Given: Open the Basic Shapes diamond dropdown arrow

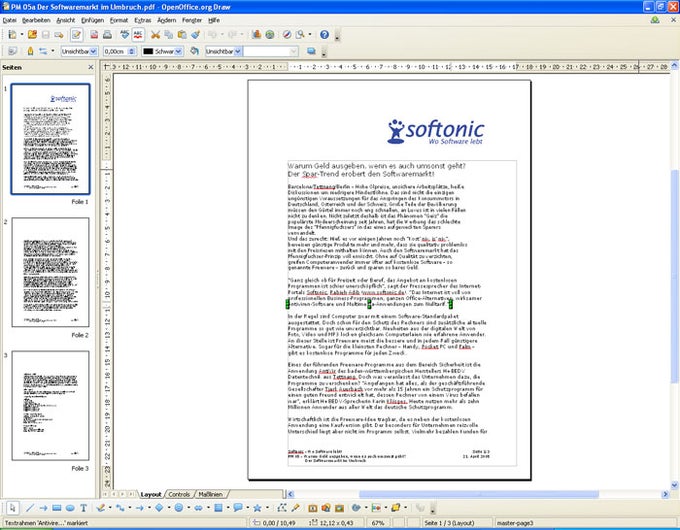Looking at the screenshot, I should (169, 507).
